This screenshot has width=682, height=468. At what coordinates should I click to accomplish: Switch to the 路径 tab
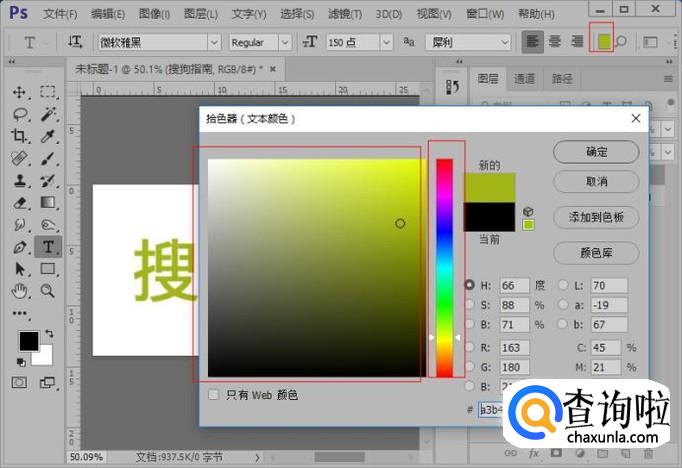[x=562, y=78]
